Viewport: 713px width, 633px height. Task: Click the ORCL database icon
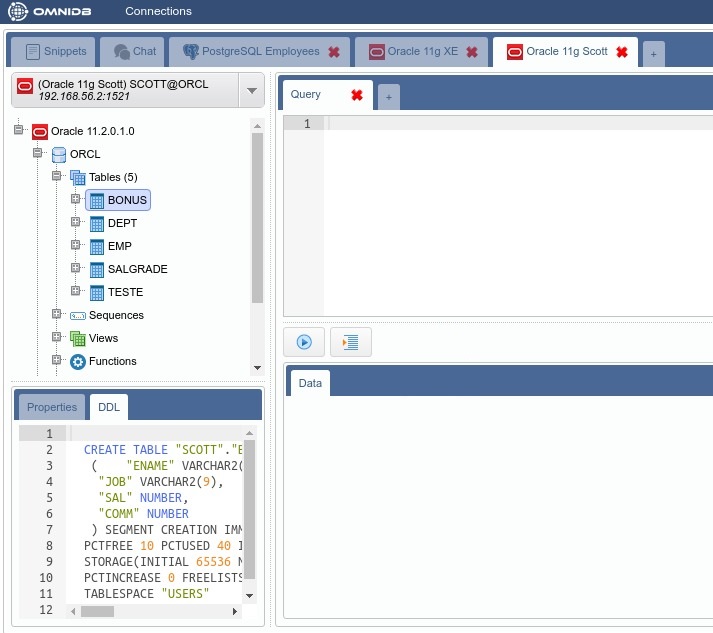(59, 154)
